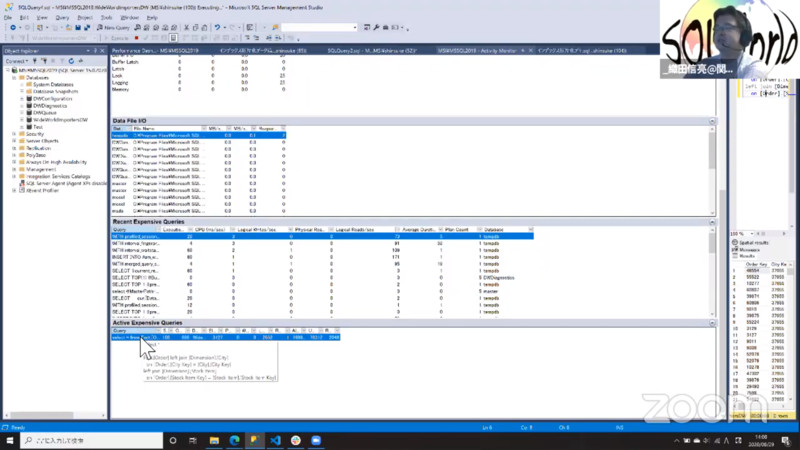The height and width of the screenshot is (450, 800).
Task: Click the New Query toolbar button
Action: pos(113,28)
